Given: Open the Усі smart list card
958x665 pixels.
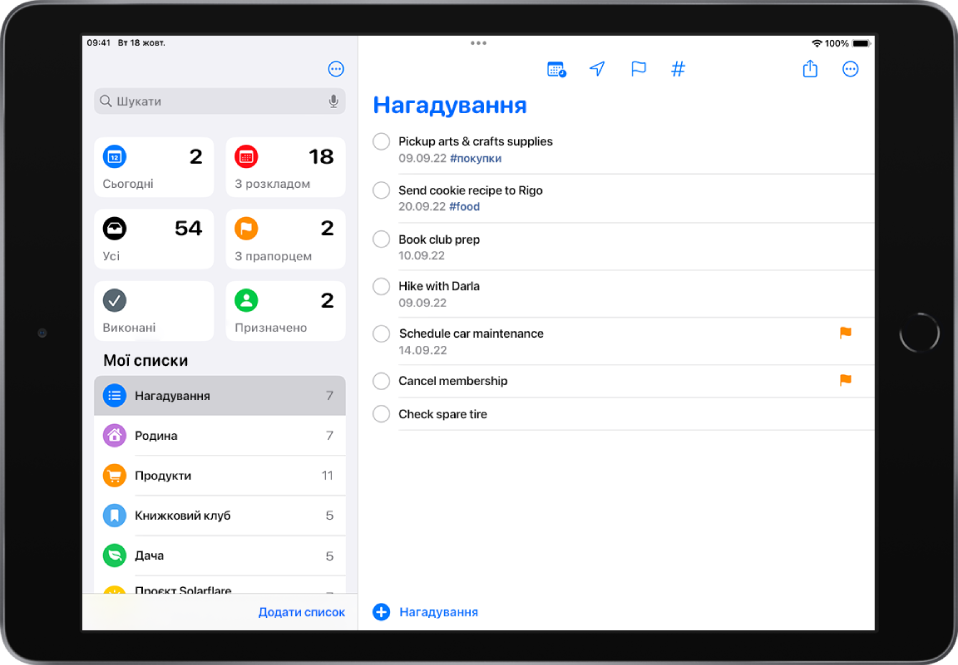Looking at the screenshot, I should pyautogui.click(x=154, y=239).
